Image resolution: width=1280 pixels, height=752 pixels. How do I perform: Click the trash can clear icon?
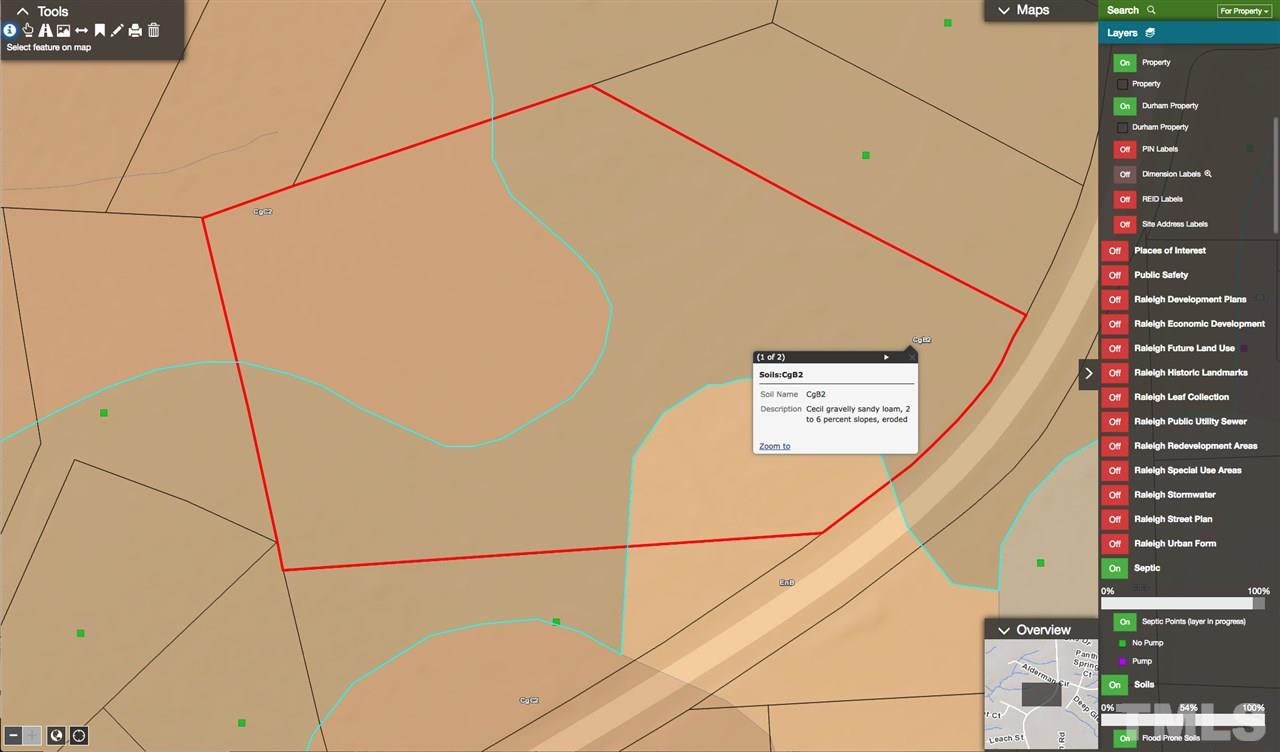click(154, 31)
